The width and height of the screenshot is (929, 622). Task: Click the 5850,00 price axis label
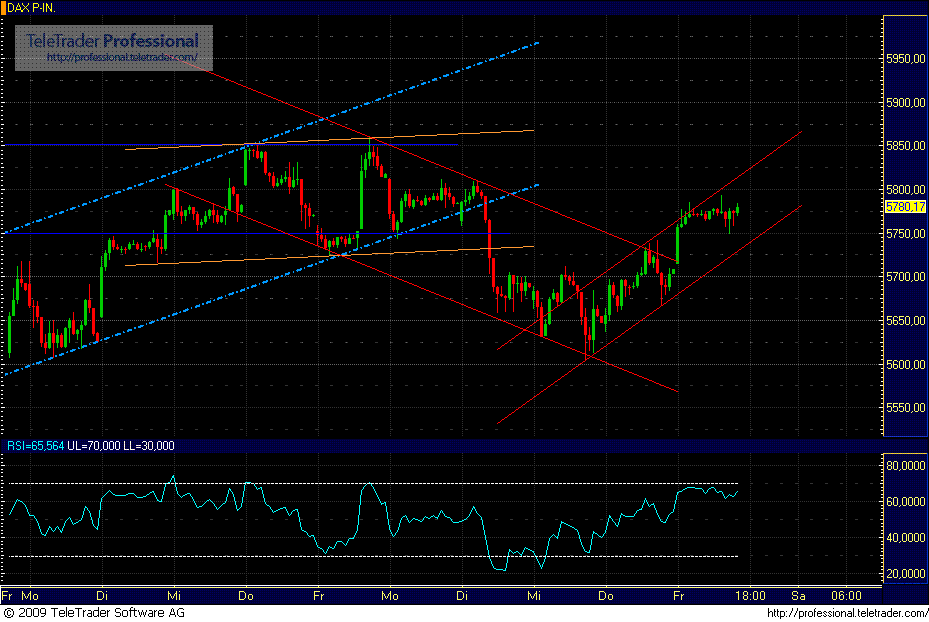click(905, 146)
